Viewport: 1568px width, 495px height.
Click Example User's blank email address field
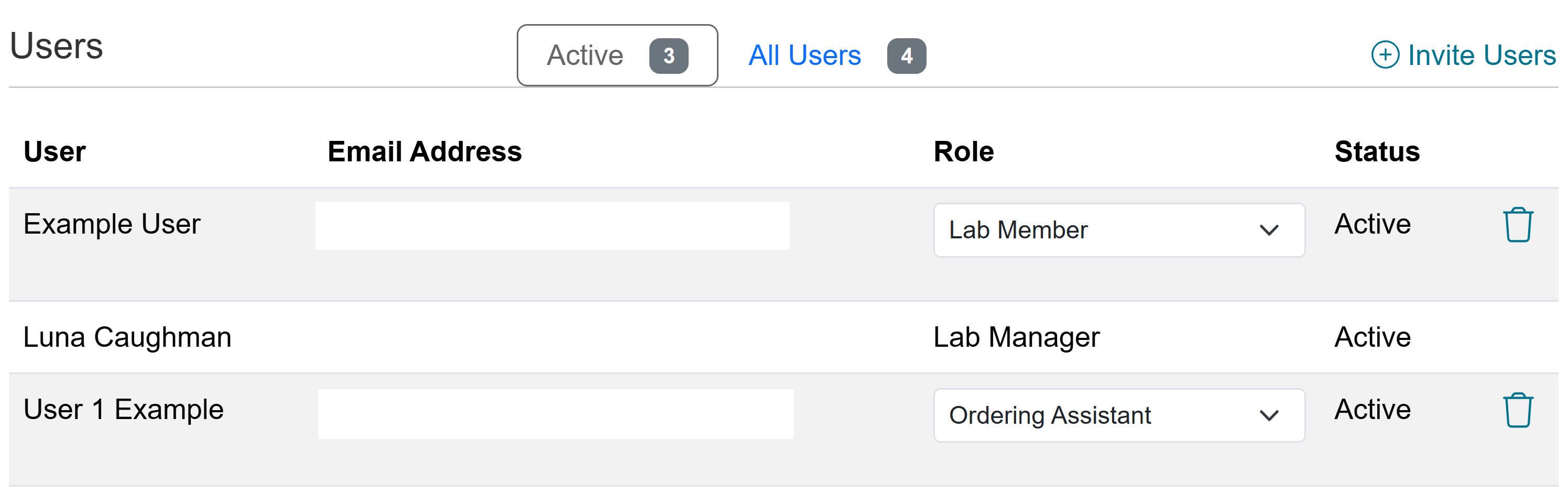coord(551,226)
